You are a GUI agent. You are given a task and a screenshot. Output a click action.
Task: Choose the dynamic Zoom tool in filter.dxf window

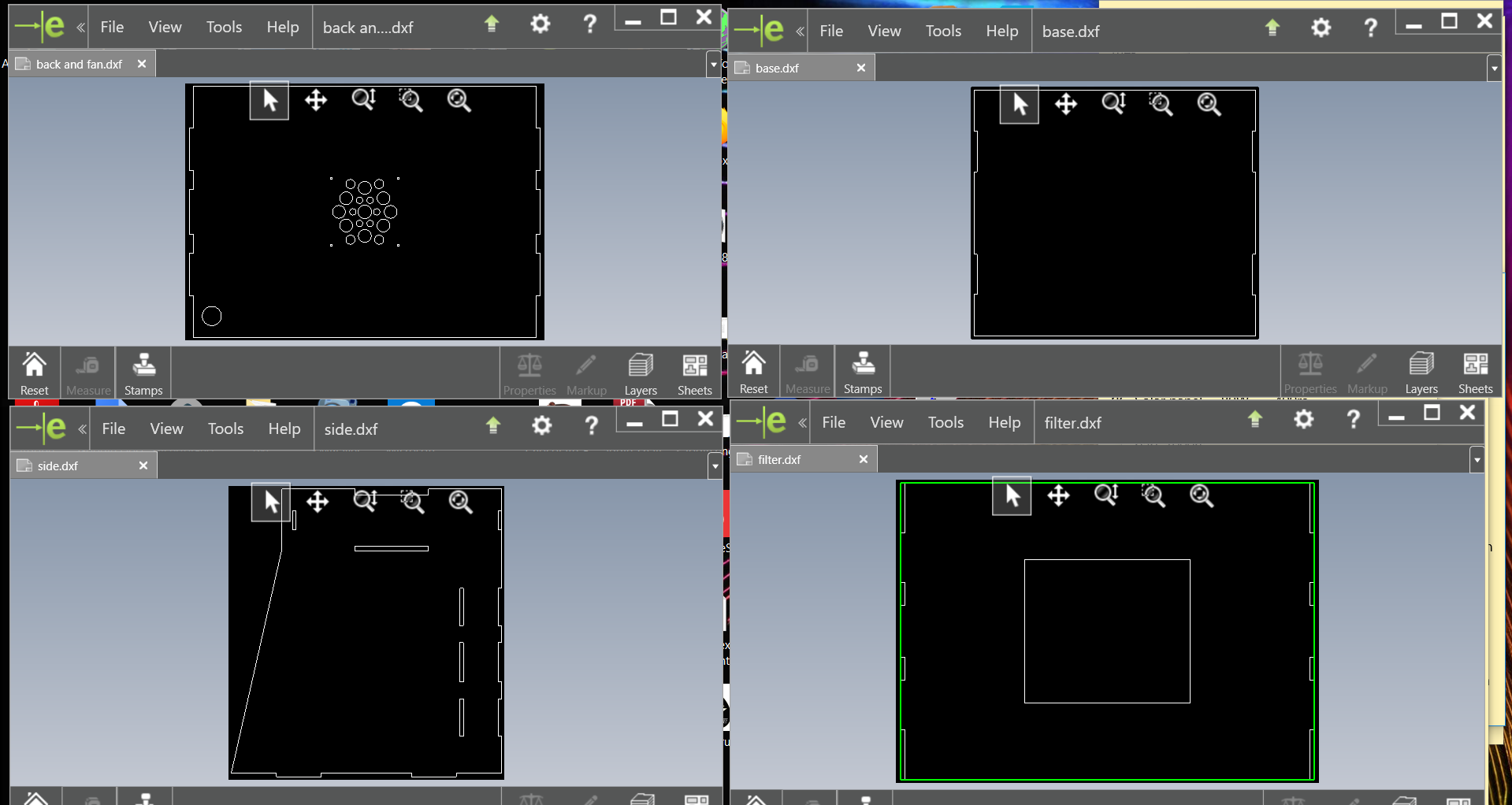pos(1106,495)
